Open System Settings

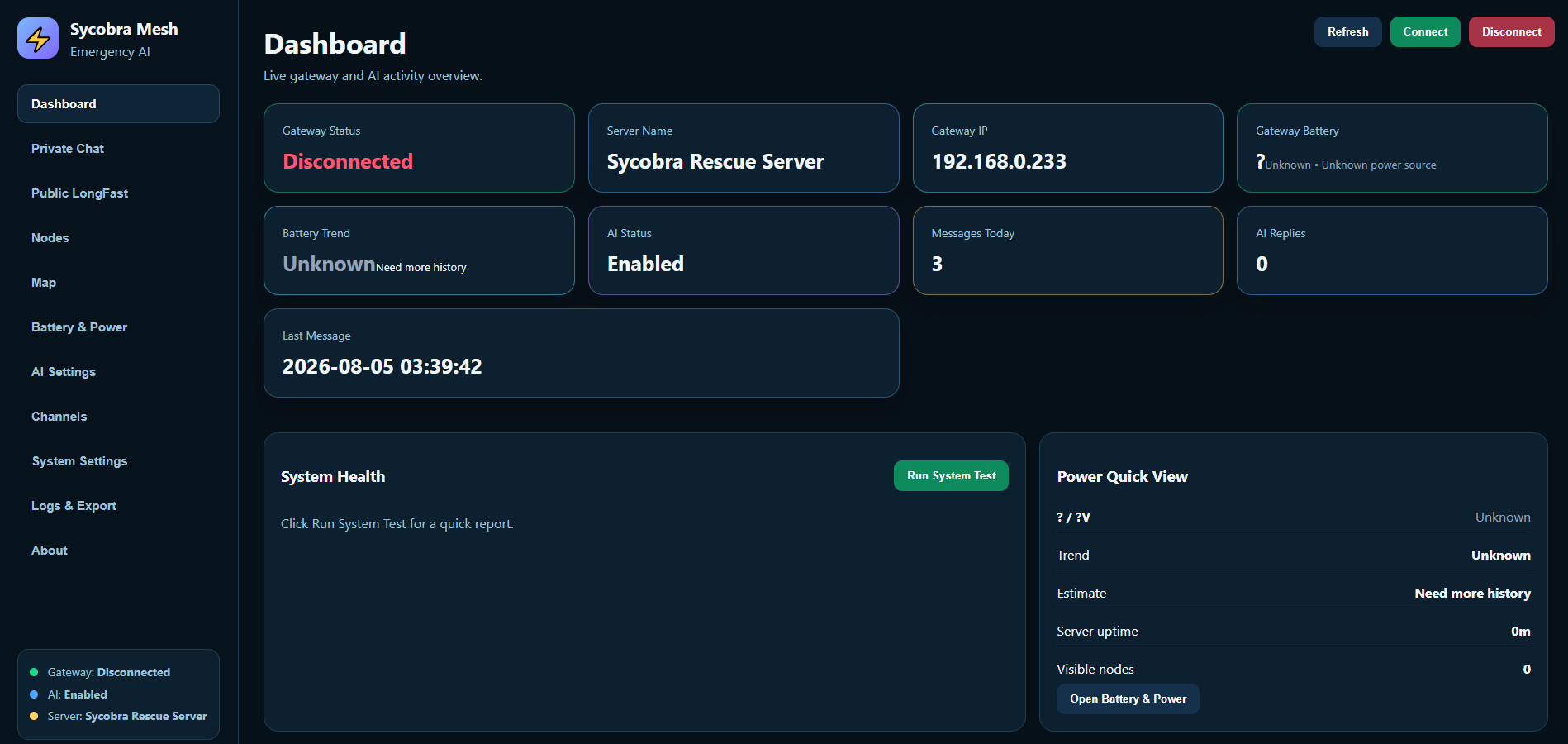pyautogui.click(x=118, y=461)
